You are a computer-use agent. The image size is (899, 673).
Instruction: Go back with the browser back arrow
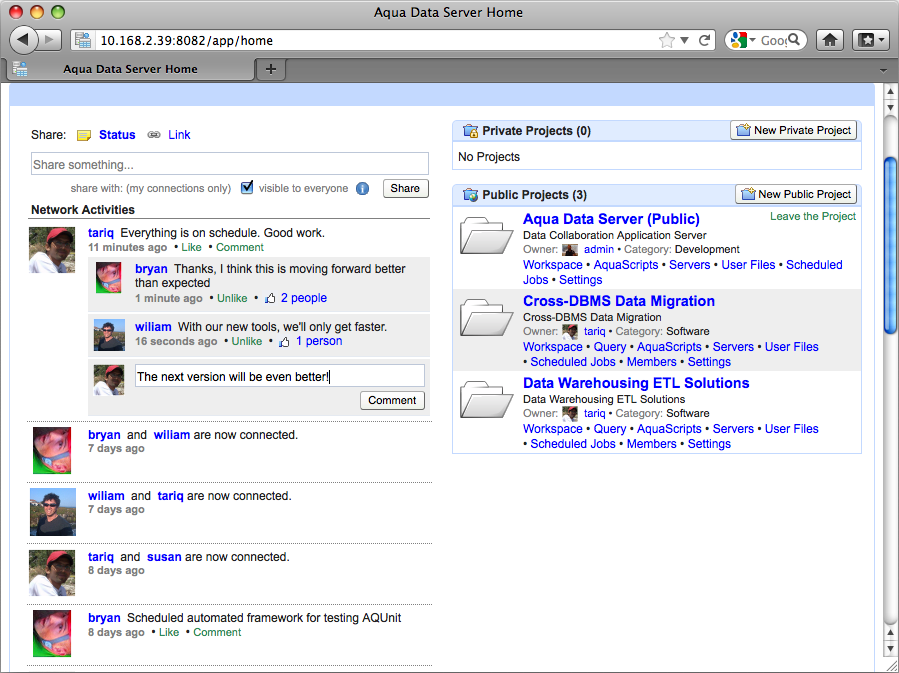click(24, 40)
